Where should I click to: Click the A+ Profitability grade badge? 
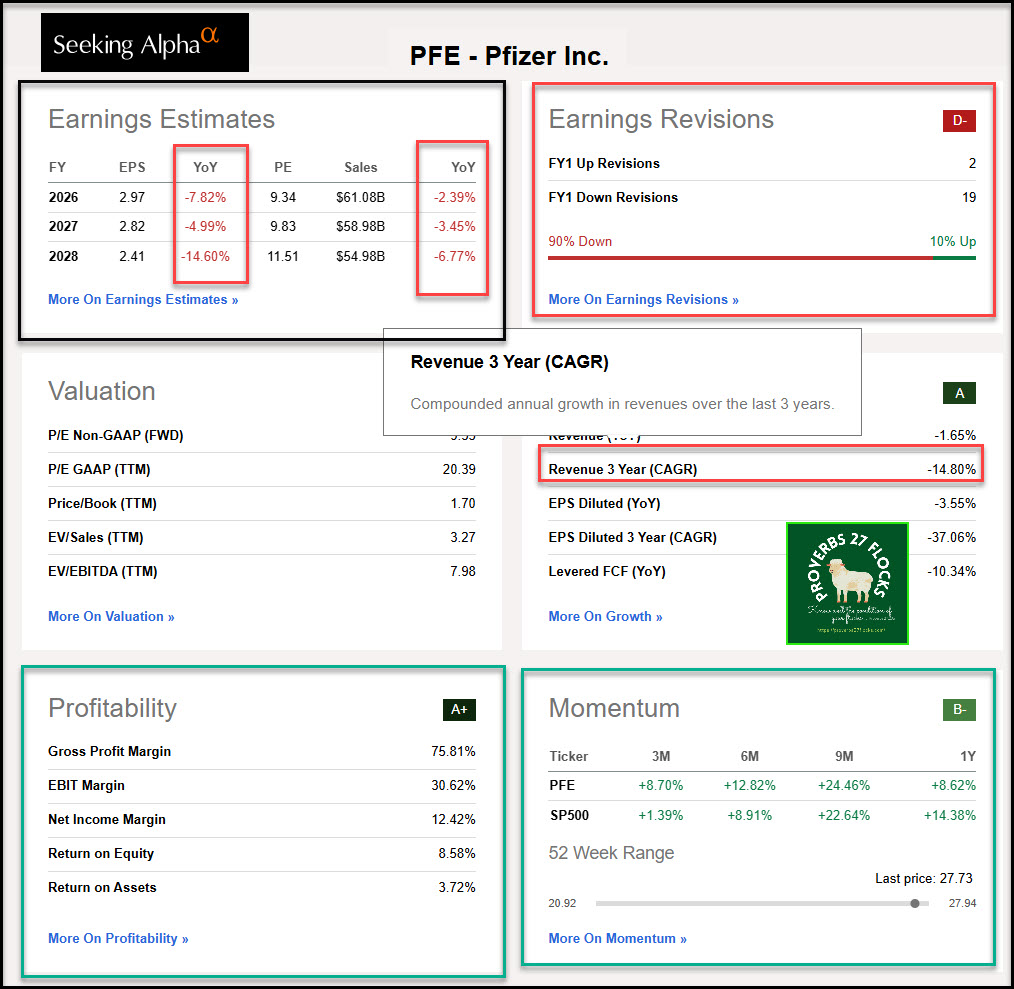click(x=459, y=710)
